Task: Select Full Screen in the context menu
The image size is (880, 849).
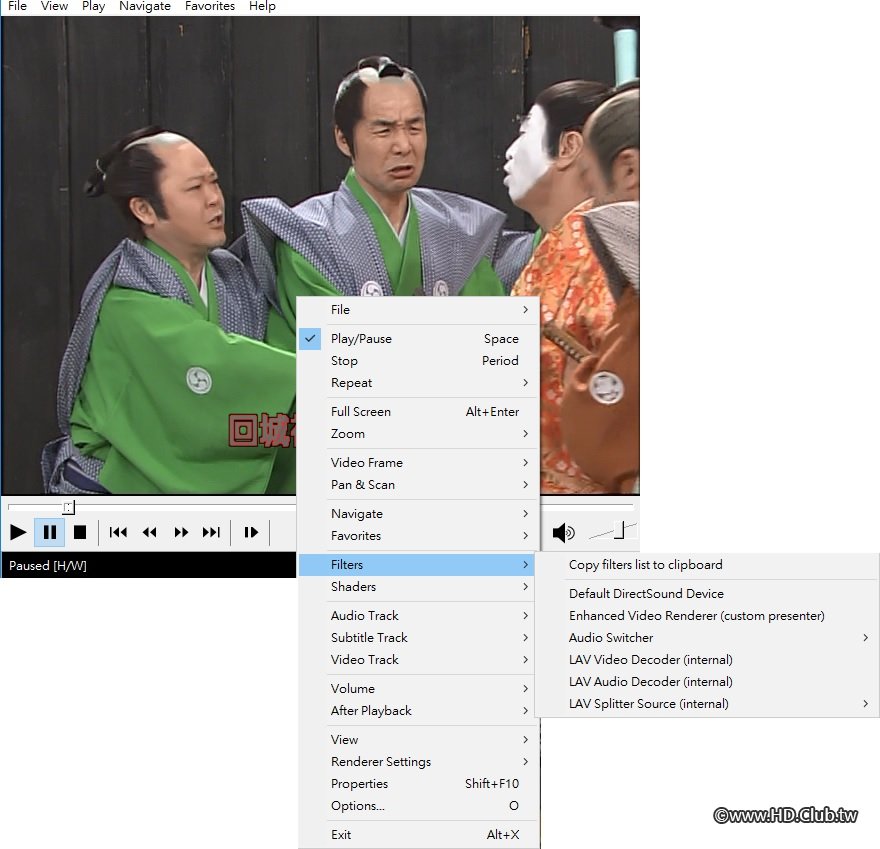Action: pos(418,412)
